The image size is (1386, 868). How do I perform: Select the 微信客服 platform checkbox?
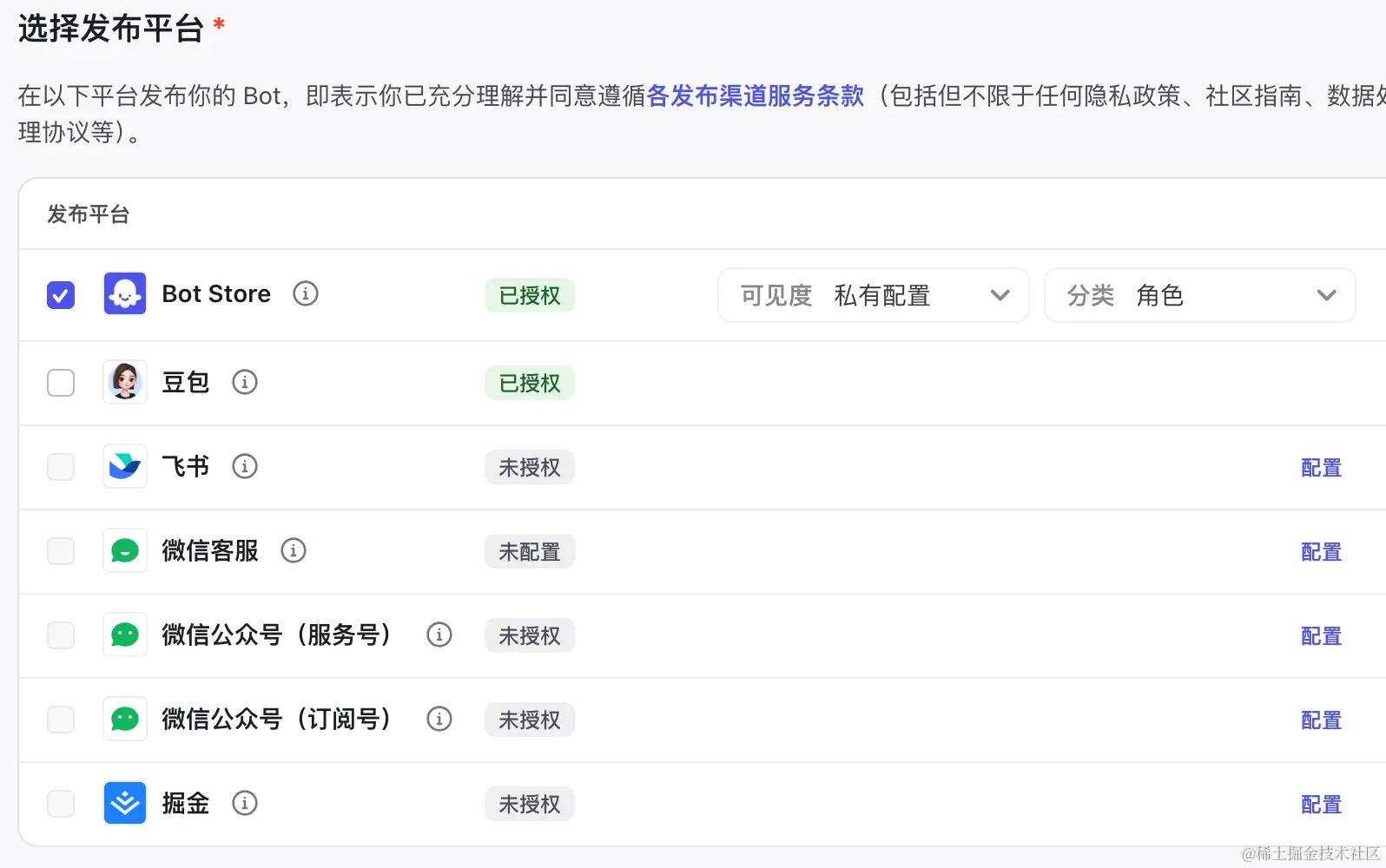61,551
